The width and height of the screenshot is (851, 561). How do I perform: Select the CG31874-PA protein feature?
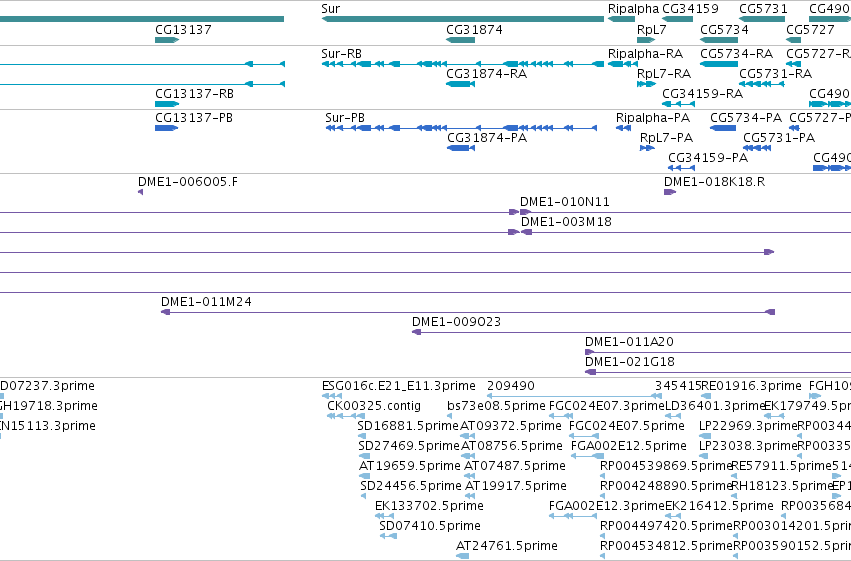click(x=461, y=148)
